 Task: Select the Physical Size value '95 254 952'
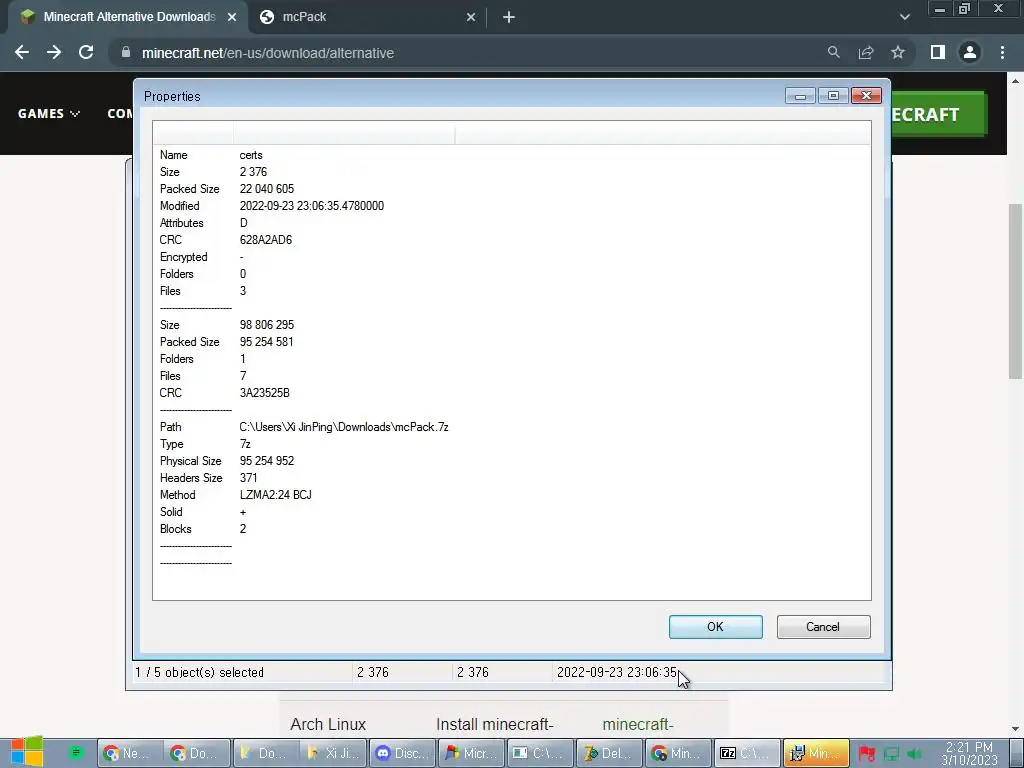pos(266,460)
